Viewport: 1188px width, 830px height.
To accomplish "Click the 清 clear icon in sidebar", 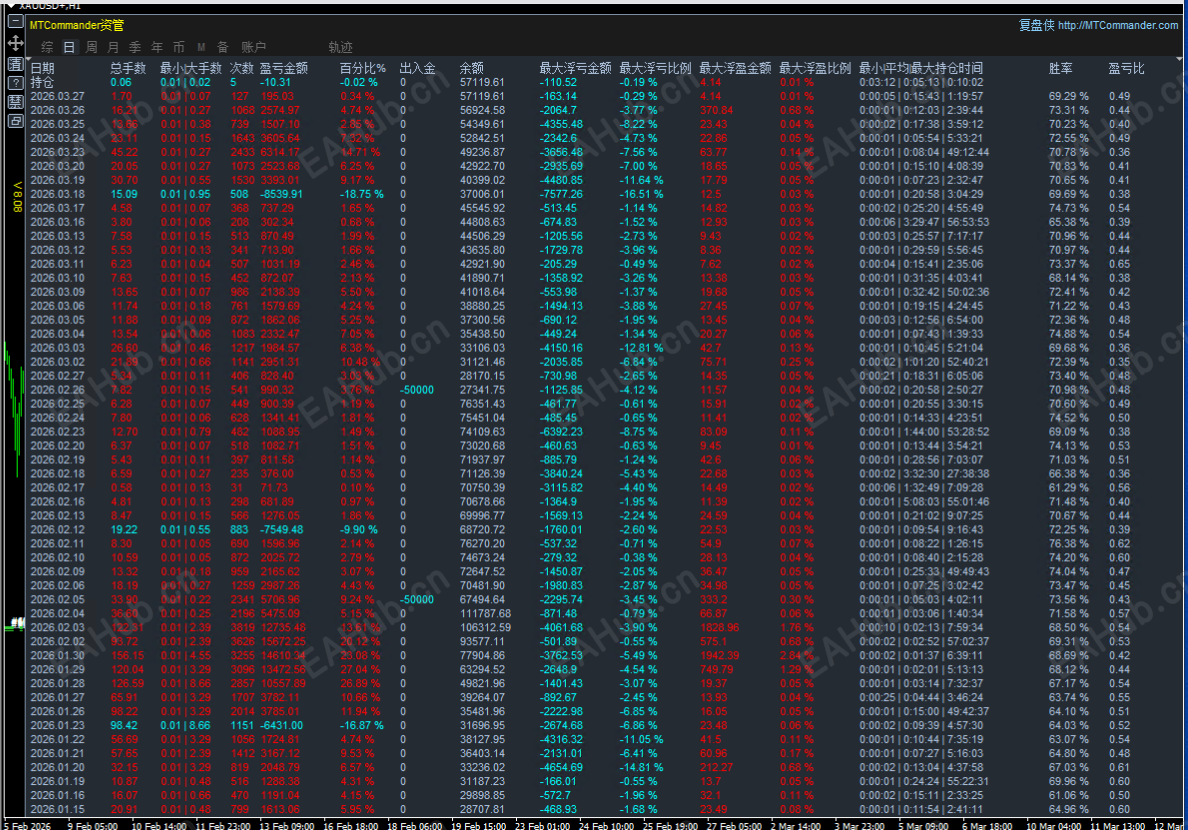I will coord(15,63).
